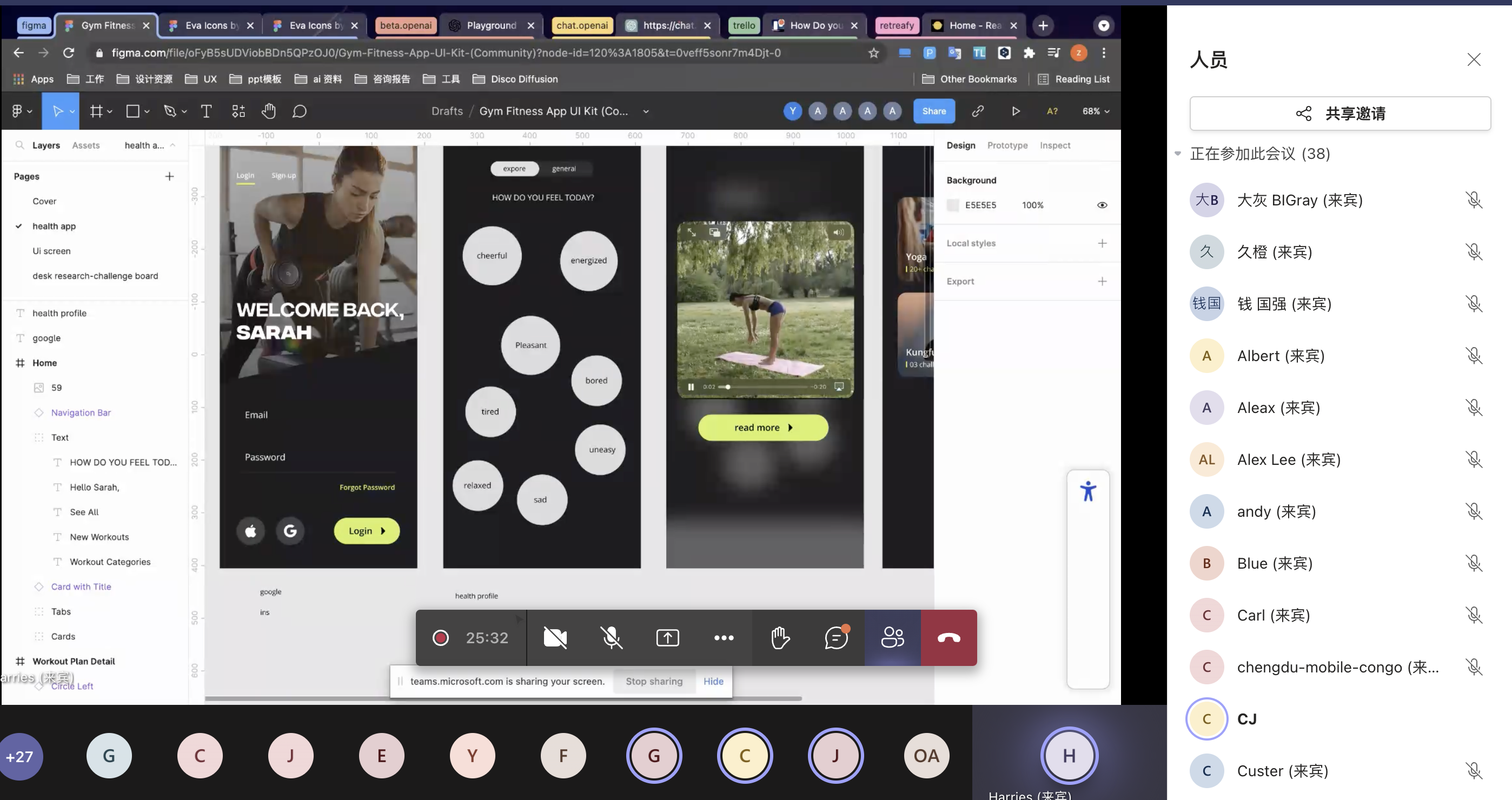1512x800 pixels.
Task: Click the Teams share screen icon
Action: point(667,637)
